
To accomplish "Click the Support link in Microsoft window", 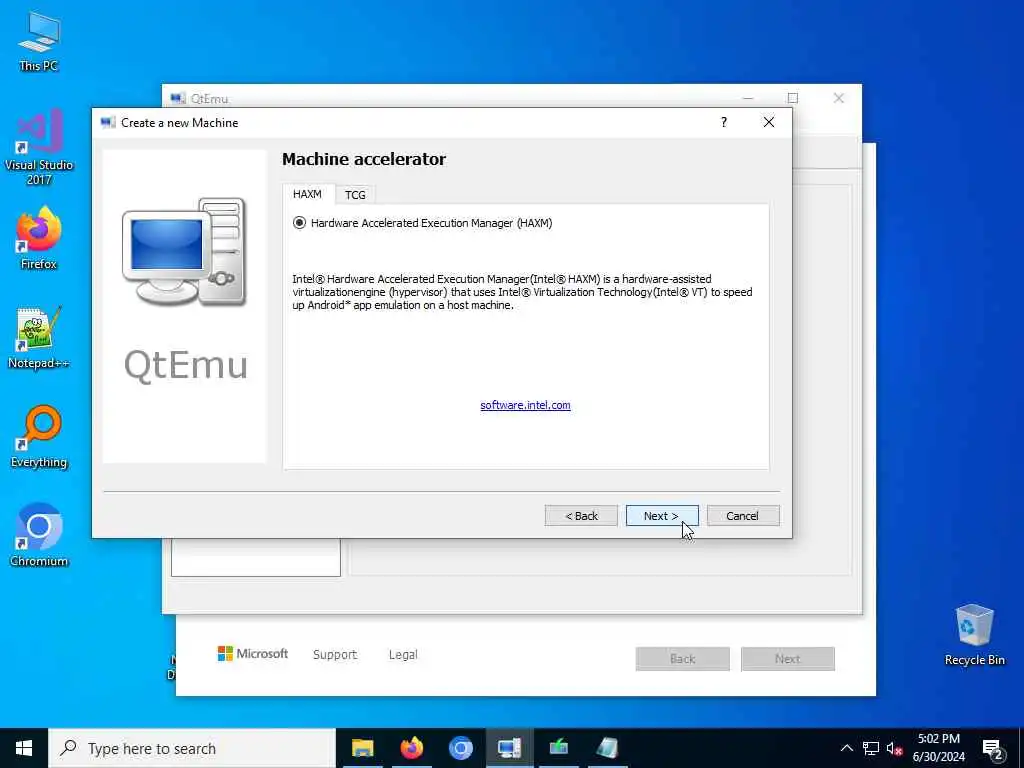I will 335,654.
